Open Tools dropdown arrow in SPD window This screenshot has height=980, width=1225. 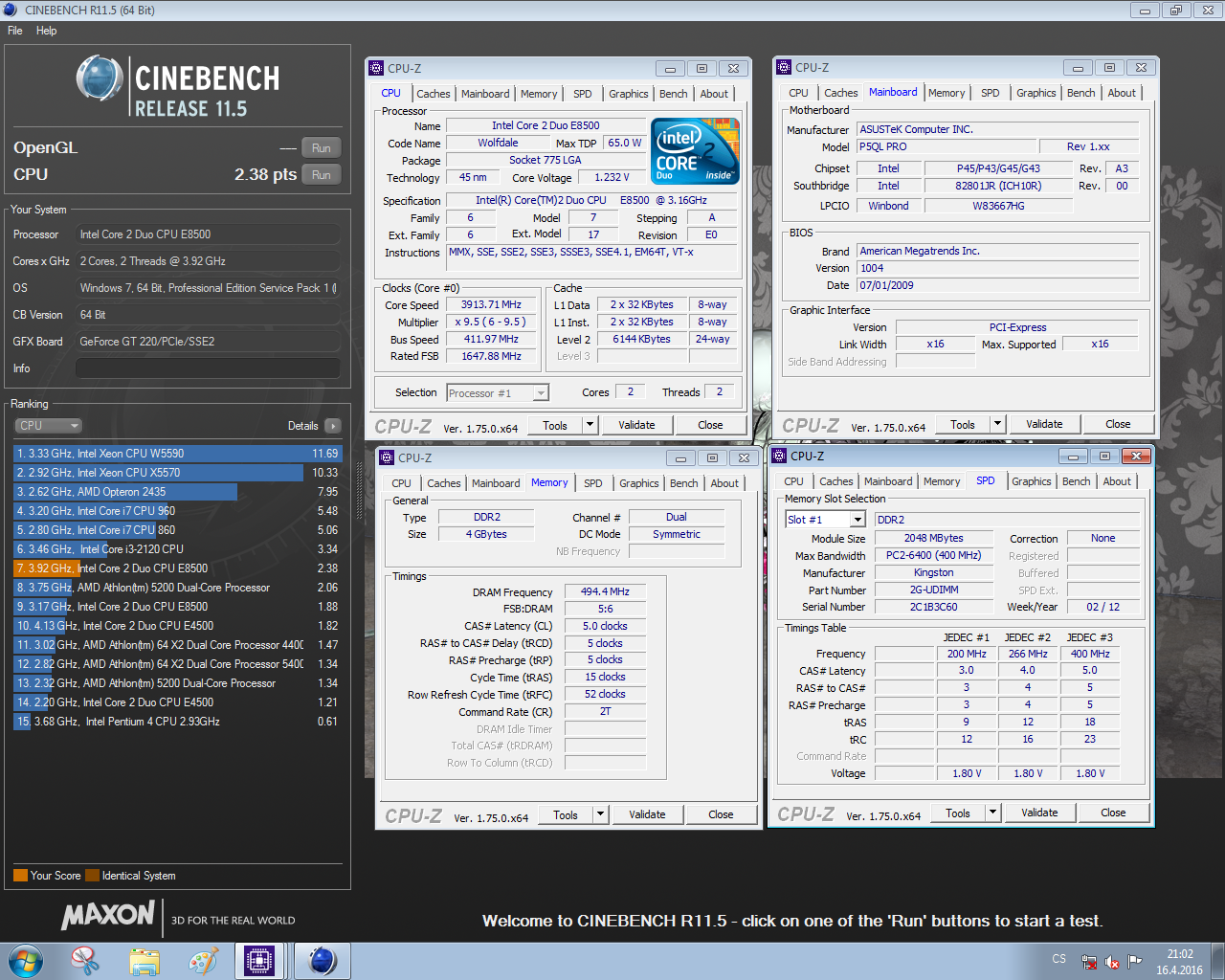point(992,813)
